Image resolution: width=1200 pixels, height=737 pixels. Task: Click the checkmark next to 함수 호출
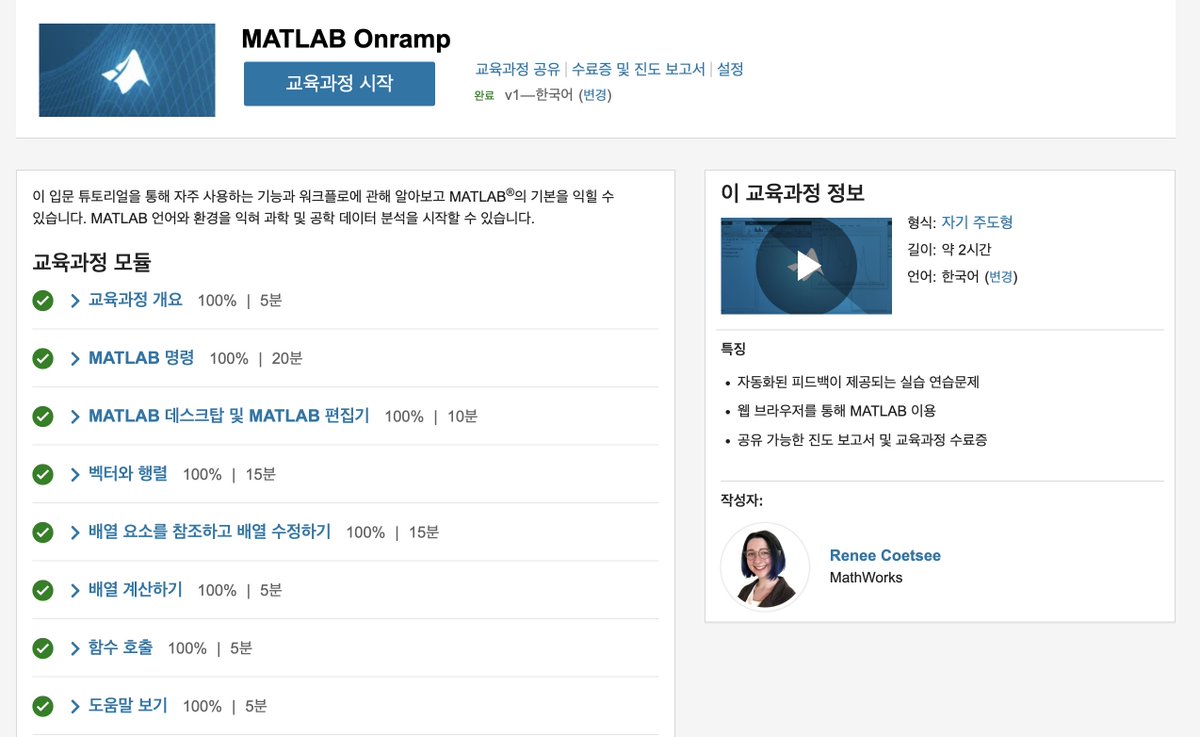pos(43,648)
